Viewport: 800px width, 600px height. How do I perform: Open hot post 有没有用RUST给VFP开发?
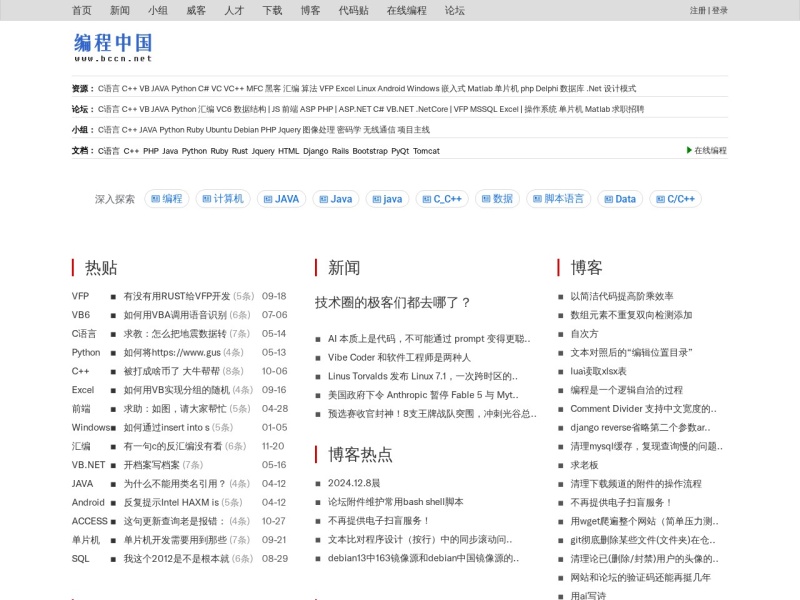tap(177, 296)
